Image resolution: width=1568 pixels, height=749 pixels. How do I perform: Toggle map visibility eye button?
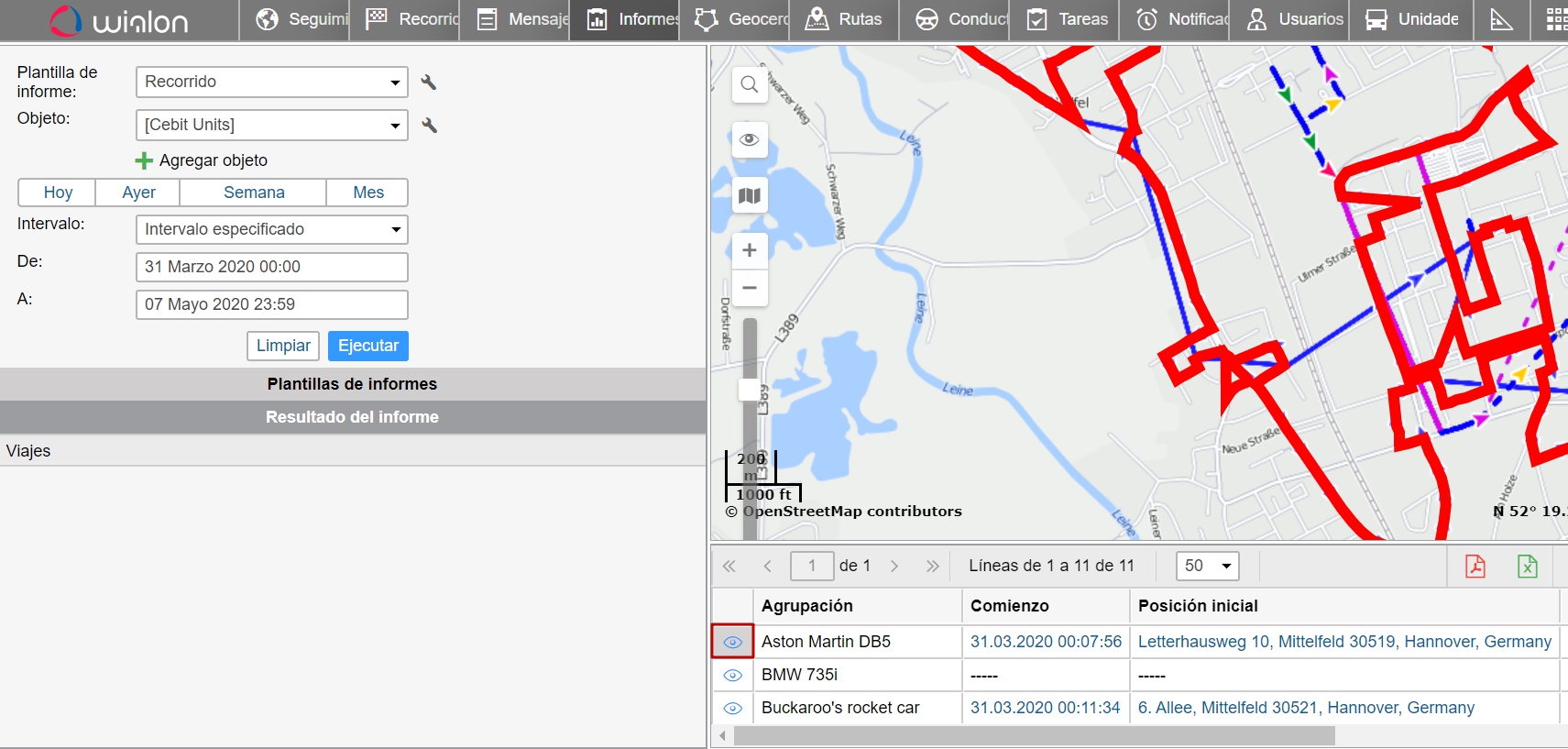pos(749,139)
